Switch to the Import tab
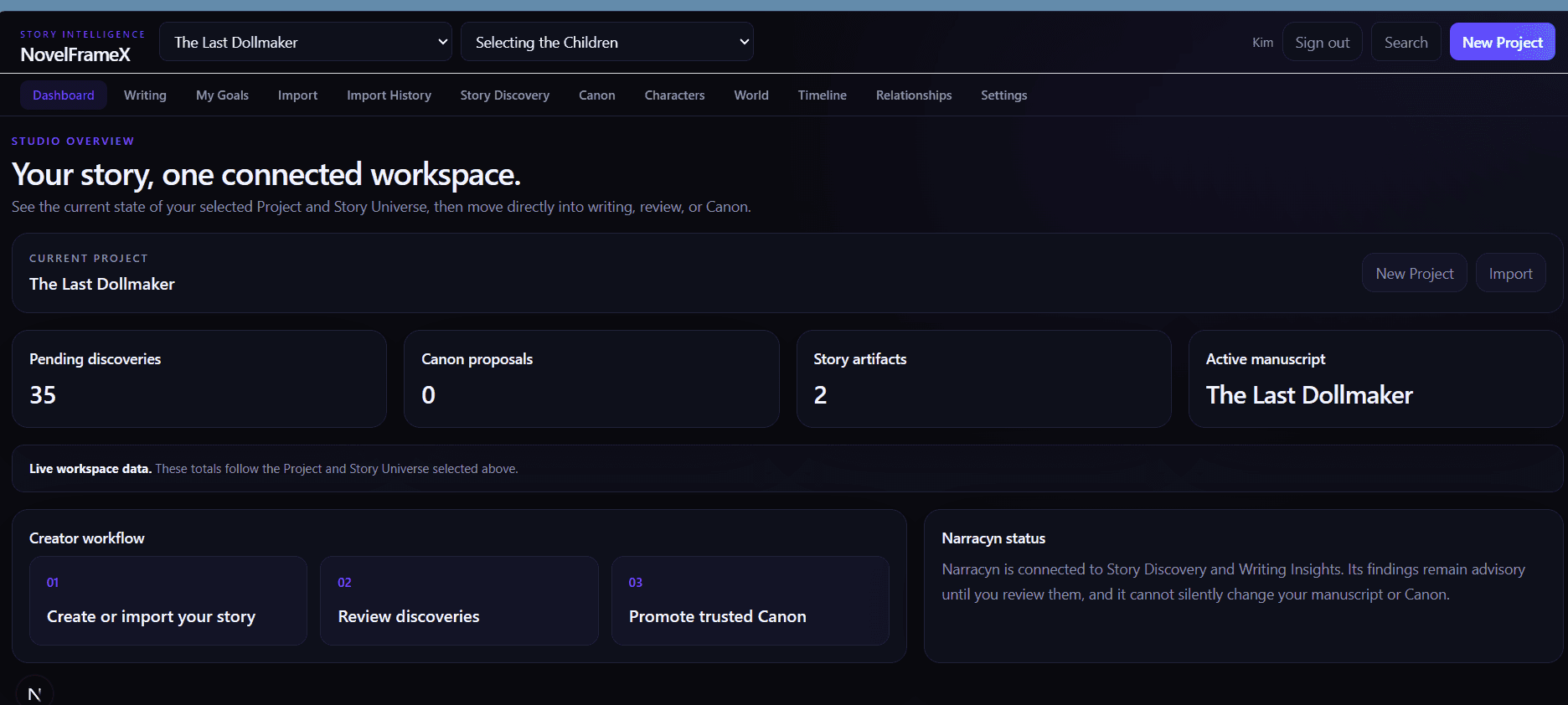 pos(297,95)
